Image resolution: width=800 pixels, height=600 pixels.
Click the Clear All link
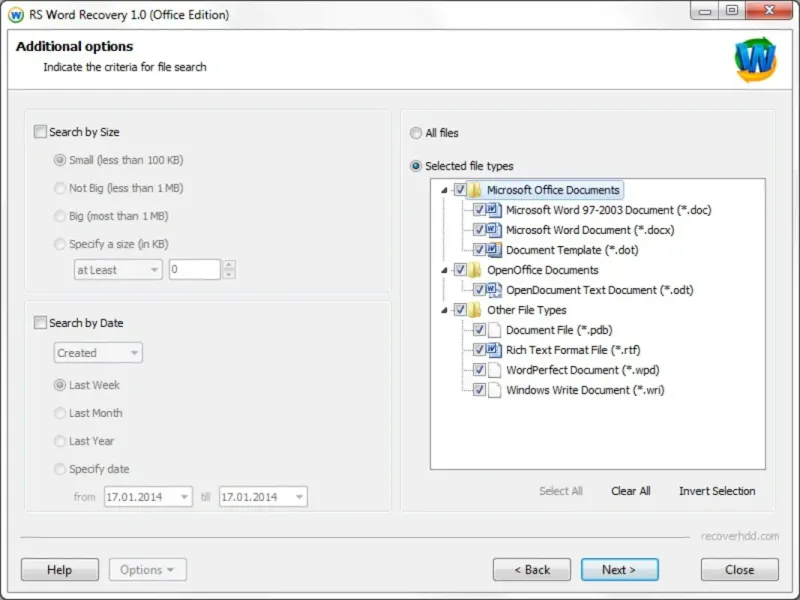click(x=631, y=491)
